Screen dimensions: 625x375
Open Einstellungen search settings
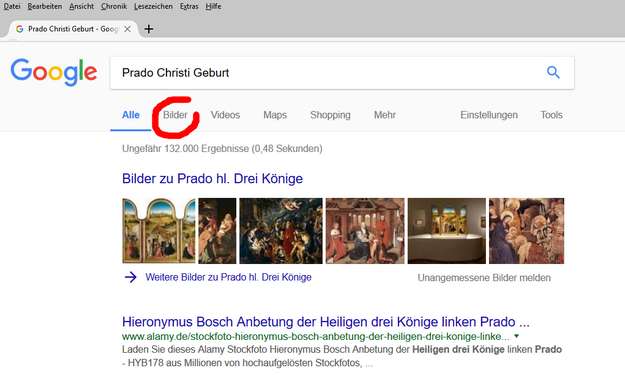(x=489, y=115)
